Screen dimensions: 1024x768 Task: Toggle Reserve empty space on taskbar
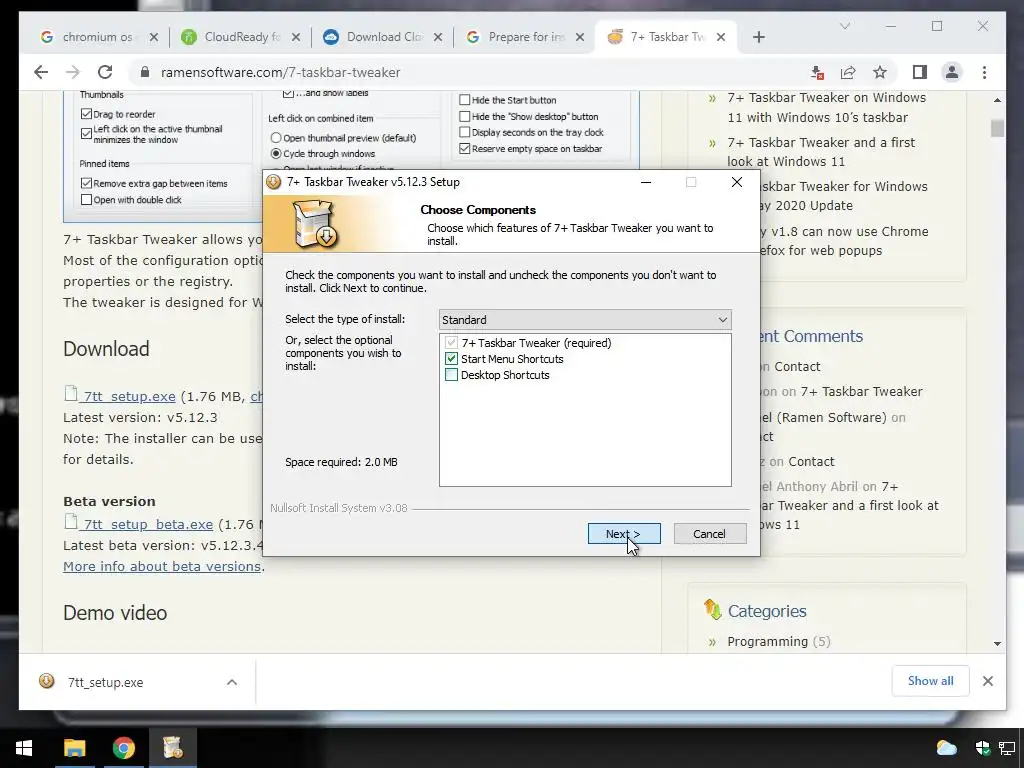click(465, 149)
